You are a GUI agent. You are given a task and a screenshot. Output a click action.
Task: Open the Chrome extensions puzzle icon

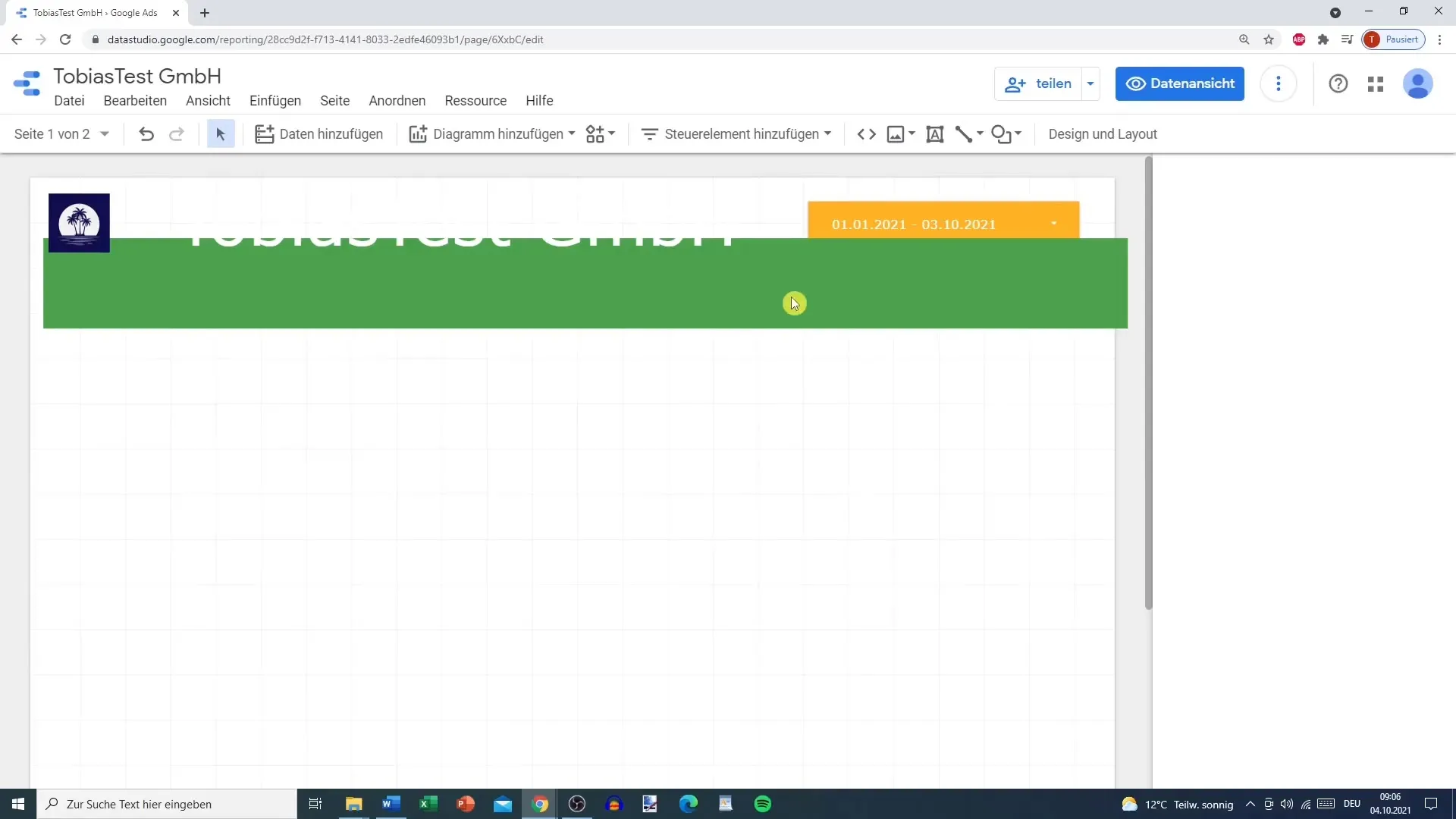[1323, 39]
